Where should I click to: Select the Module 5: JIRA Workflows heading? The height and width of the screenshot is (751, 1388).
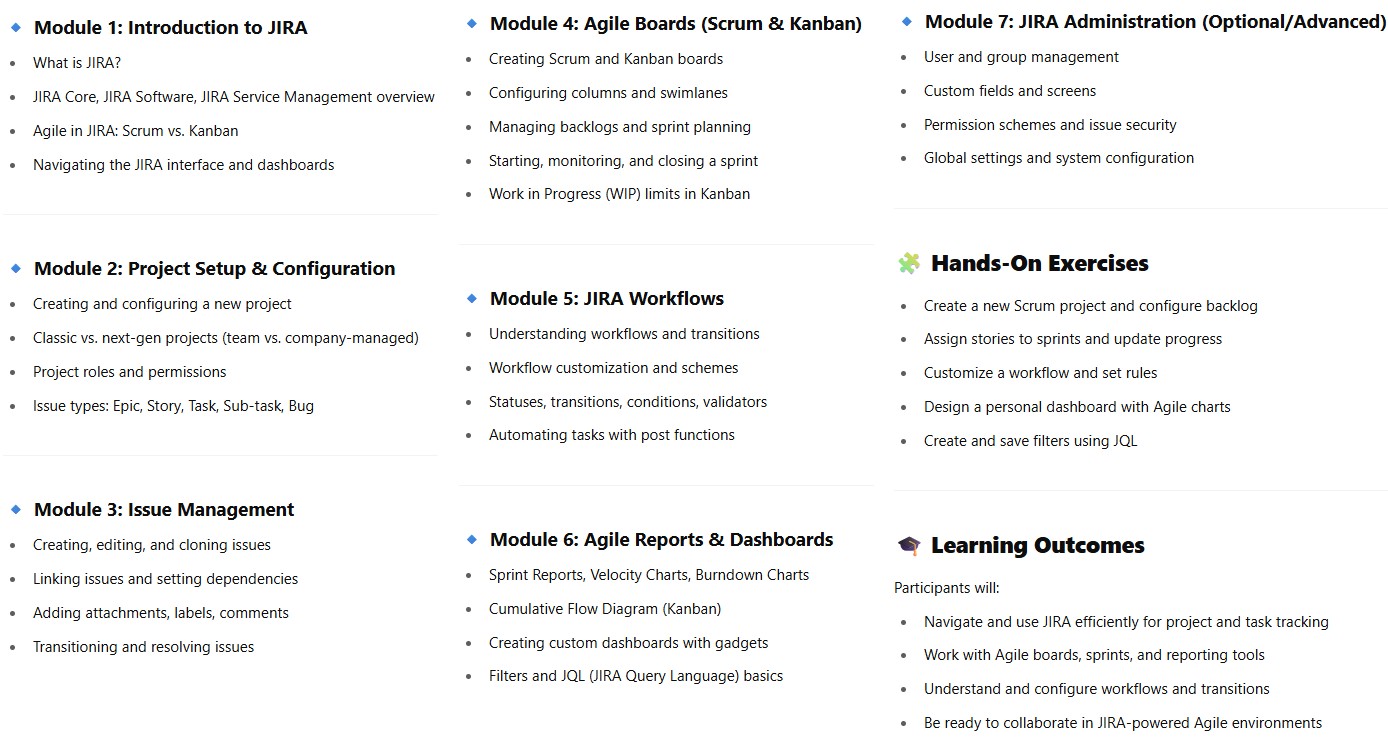coord(607,298)
